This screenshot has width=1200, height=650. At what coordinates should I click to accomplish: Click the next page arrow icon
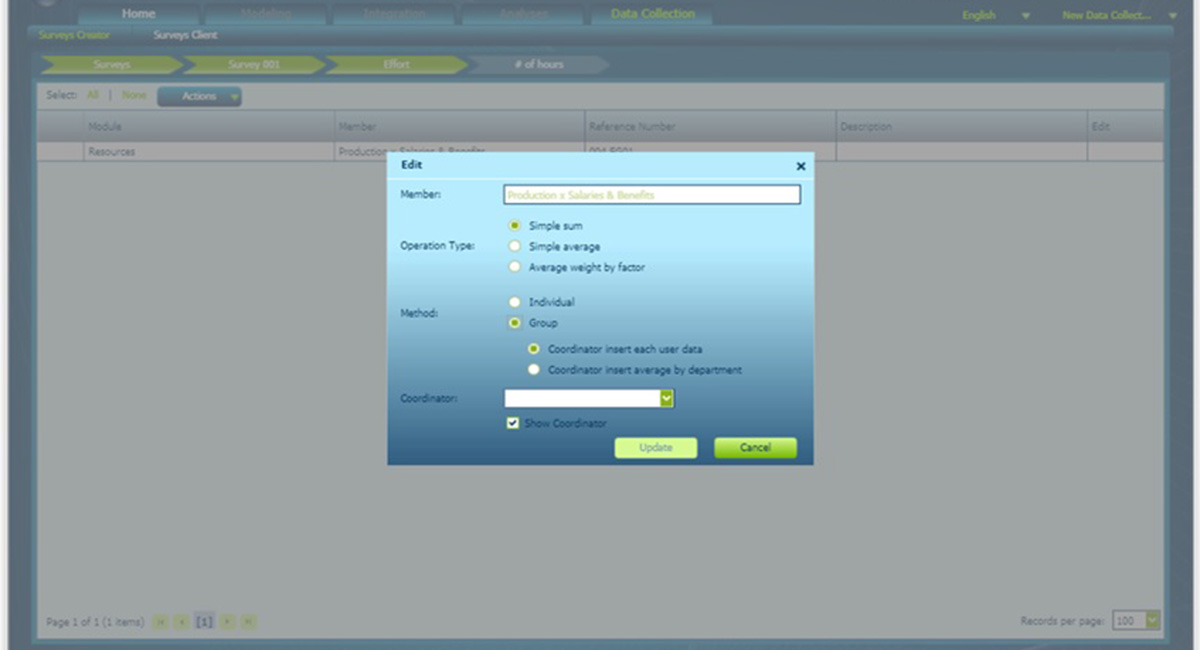(x=227, y=622)
